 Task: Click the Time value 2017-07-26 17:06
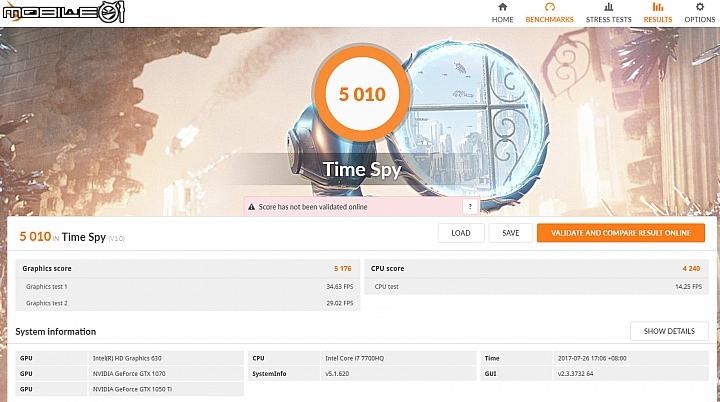pyautogui.click(x=592, y=358)
